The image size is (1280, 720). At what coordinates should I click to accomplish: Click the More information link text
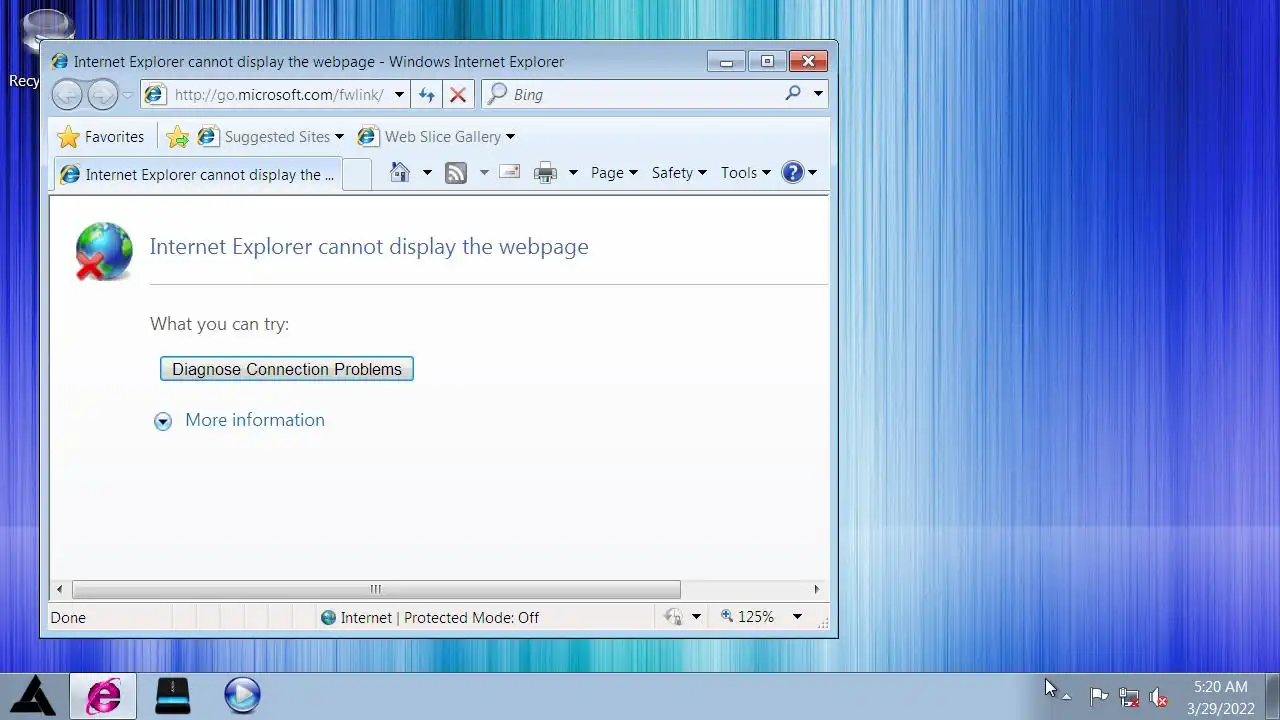click(255, 420)
